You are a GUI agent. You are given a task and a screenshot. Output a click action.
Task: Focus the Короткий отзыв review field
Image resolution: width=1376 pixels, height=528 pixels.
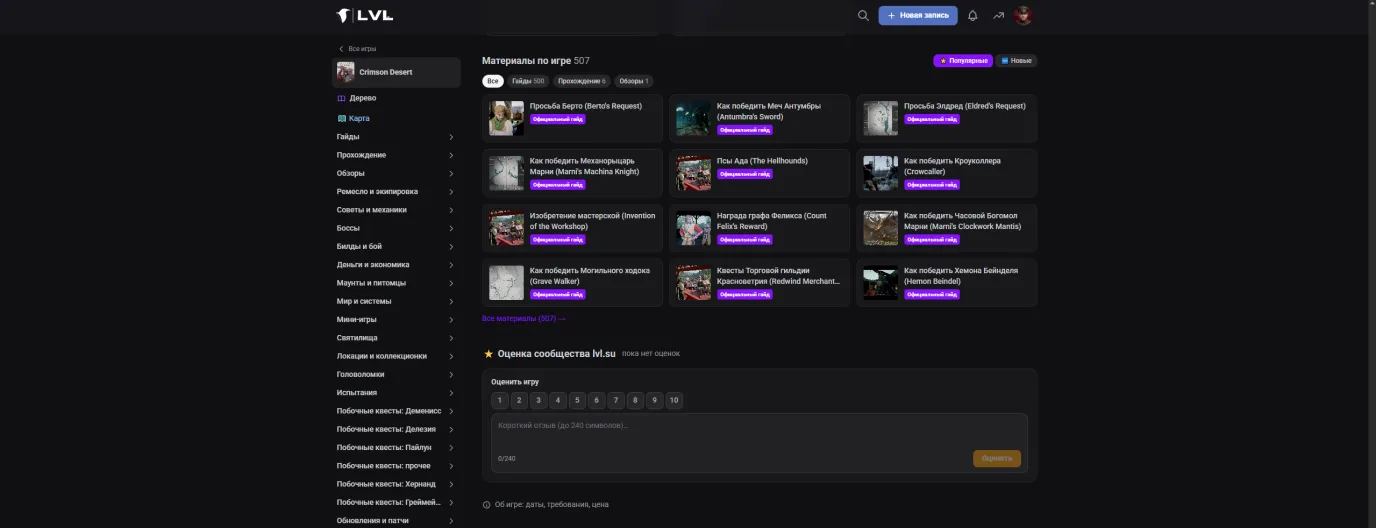759,442
